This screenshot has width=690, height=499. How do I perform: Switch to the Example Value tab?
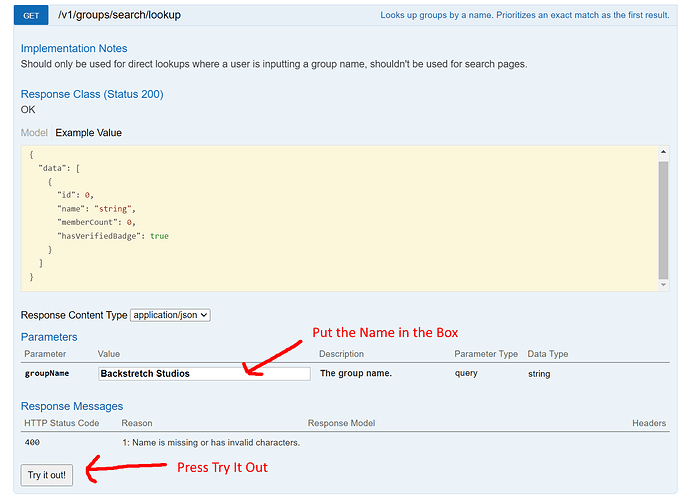pos(88,132)
